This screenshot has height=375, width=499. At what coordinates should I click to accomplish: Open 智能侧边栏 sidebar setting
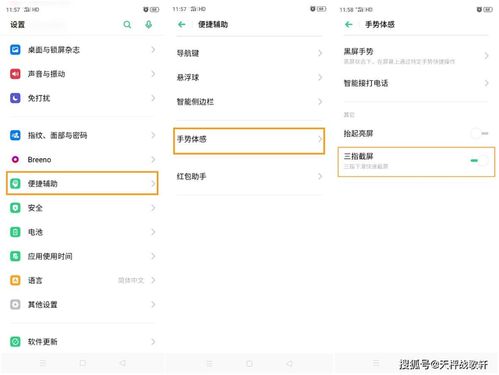pos(249,102)
